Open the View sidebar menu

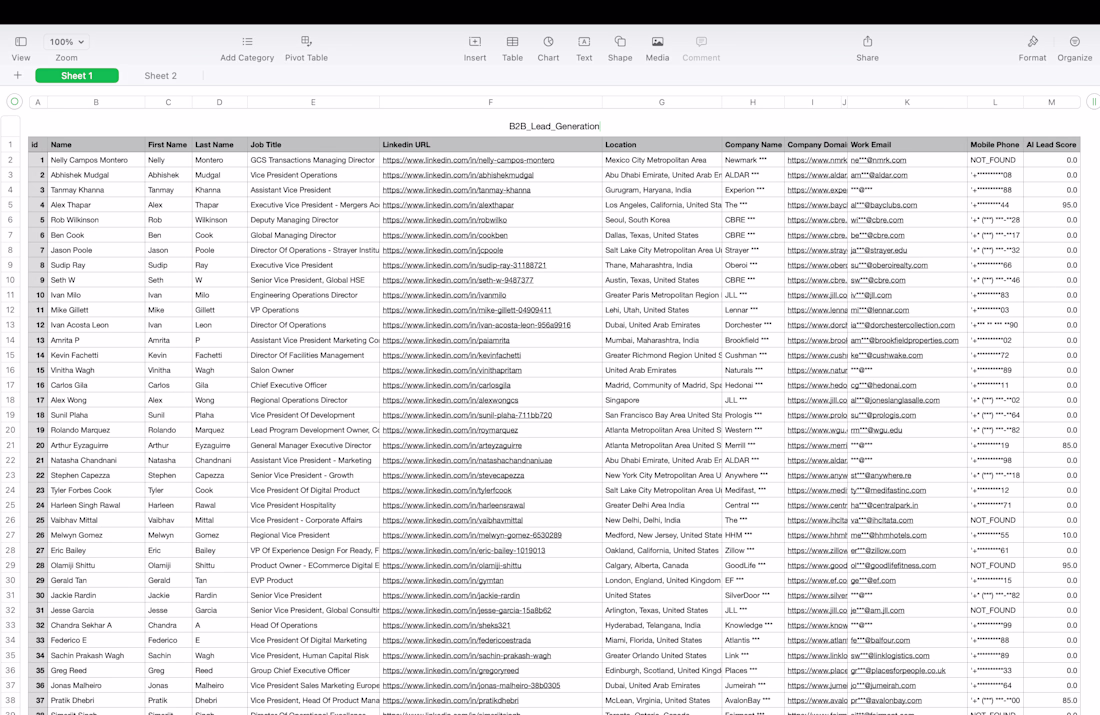(20, 48)
